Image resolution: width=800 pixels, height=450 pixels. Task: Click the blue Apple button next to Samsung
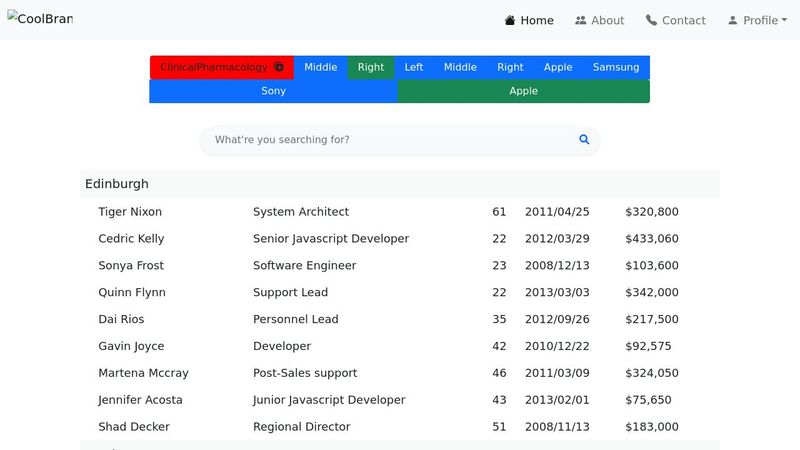[558, 68]
